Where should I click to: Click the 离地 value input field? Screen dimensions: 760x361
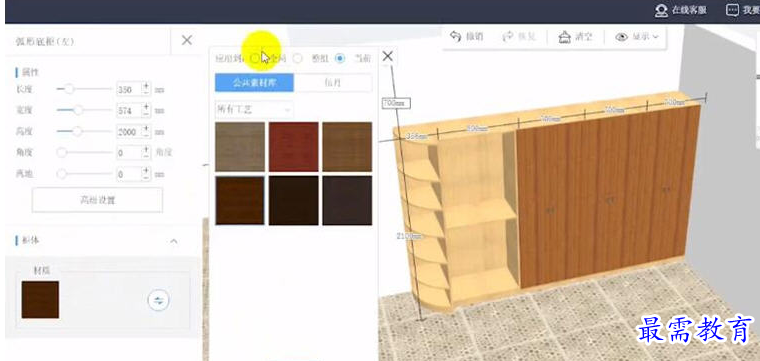click(x=128, y=174)
